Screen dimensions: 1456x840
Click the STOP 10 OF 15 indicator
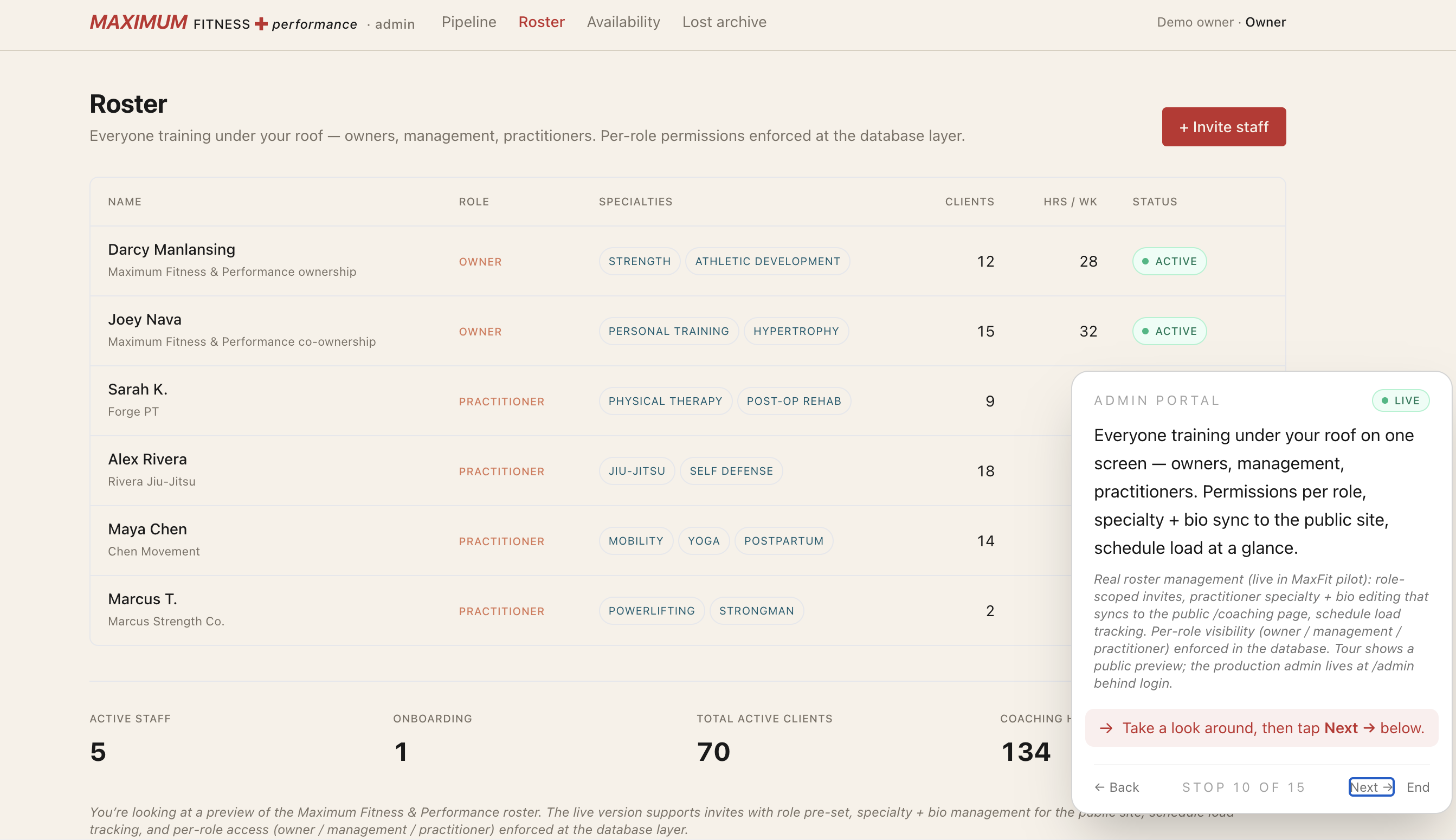[1244, 787]
